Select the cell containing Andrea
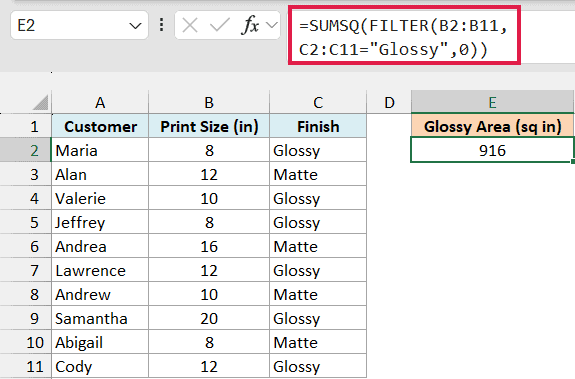575x379 pixels. pyautogui.click(x=100, y=246)
